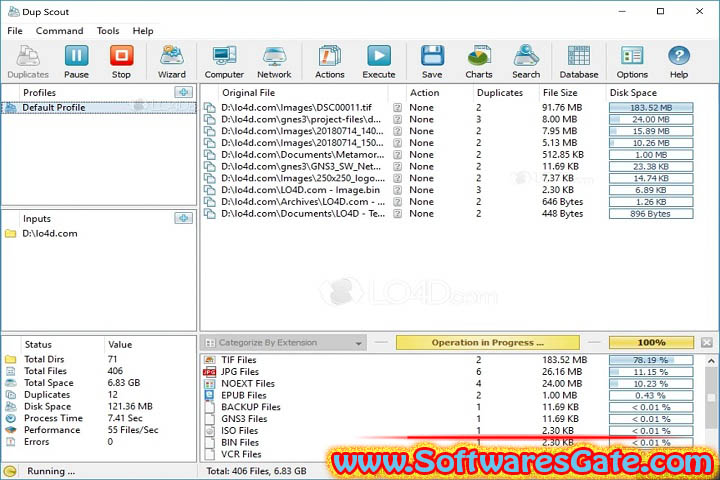The height and width of the screenshot is (480, 720).
Task: Click the Process Time status row
Action: click(99, 418)
